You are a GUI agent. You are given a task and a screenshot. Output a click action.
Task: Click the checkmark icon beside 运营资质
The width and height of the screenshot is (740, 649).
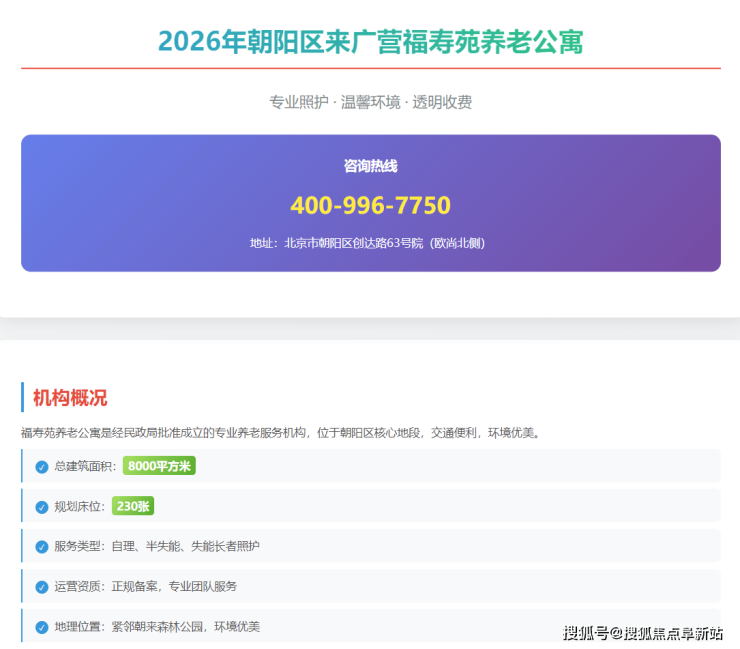coord(42,587)
